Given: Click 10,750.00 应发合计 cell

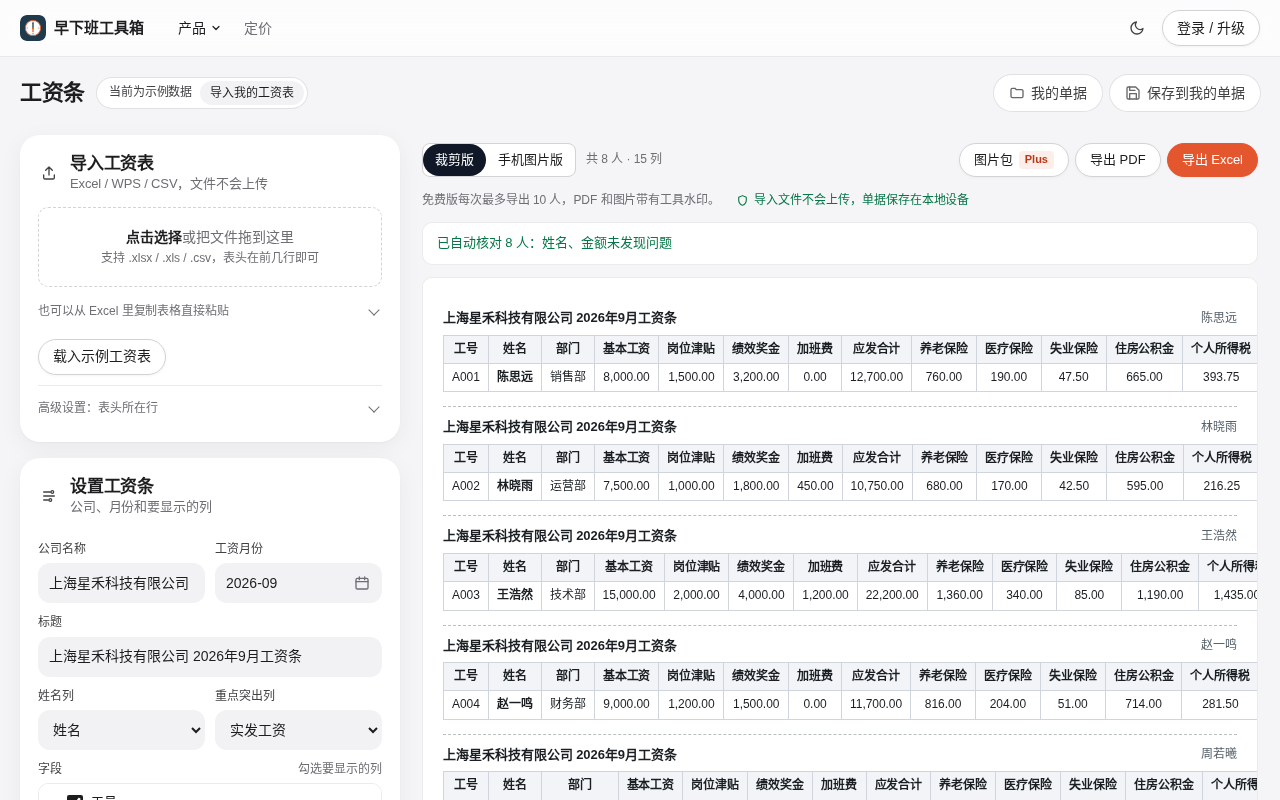Looking at the screenshot, I should (876, 486).
